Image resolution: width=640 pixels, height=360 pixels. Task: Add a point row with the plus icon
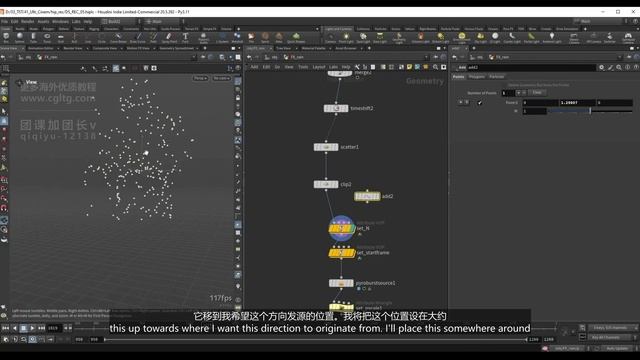coord(460,102)
